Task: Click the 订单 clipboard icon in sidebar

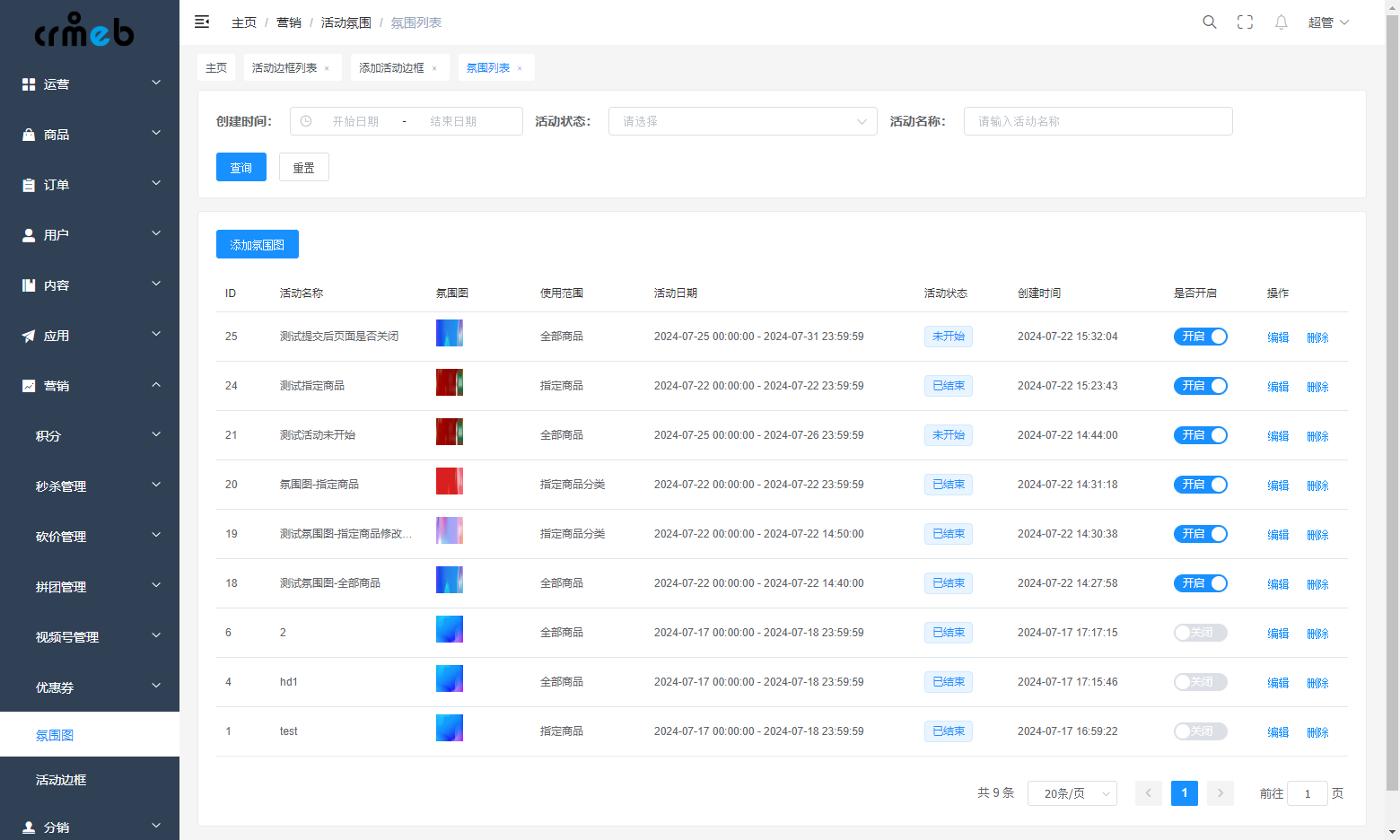Action: [x=29, y=185]
